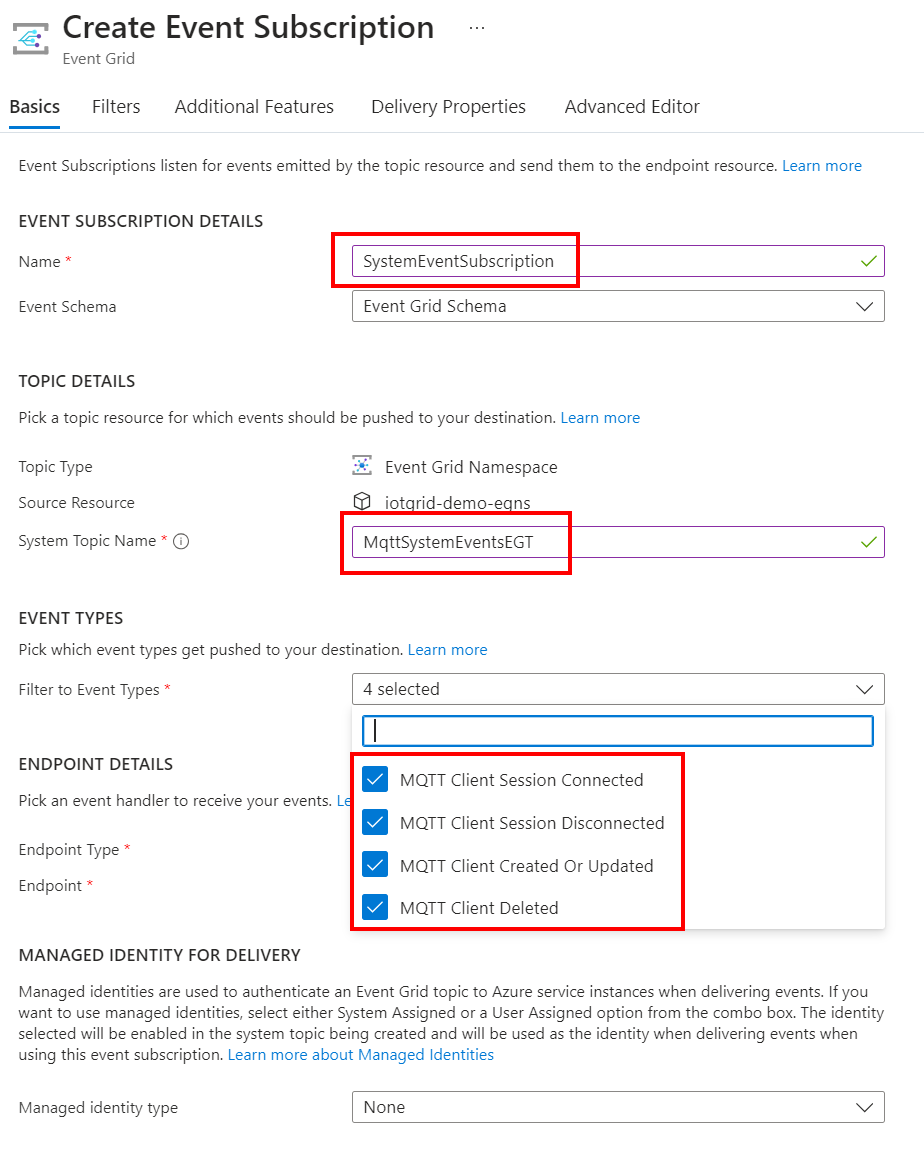This screenshot has width=924, height=1173.
Task: Open the Advanced Editor tab
Action: 632,107
